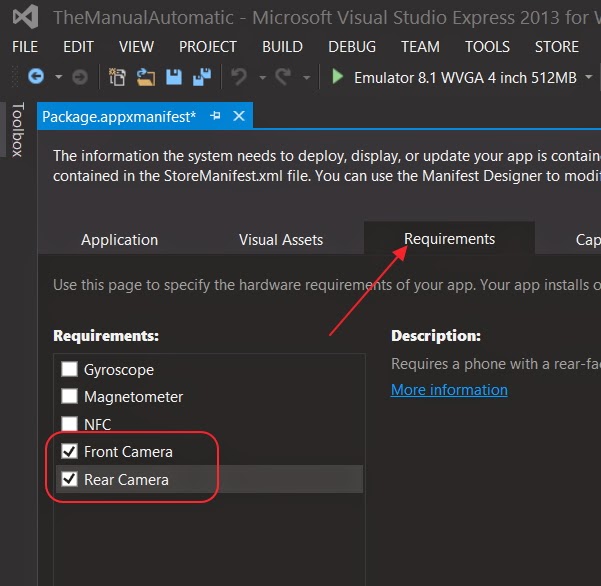601x586 pixels.
Task: Pin the Package.appxmanifest tab
Action: tap(215, 115)
